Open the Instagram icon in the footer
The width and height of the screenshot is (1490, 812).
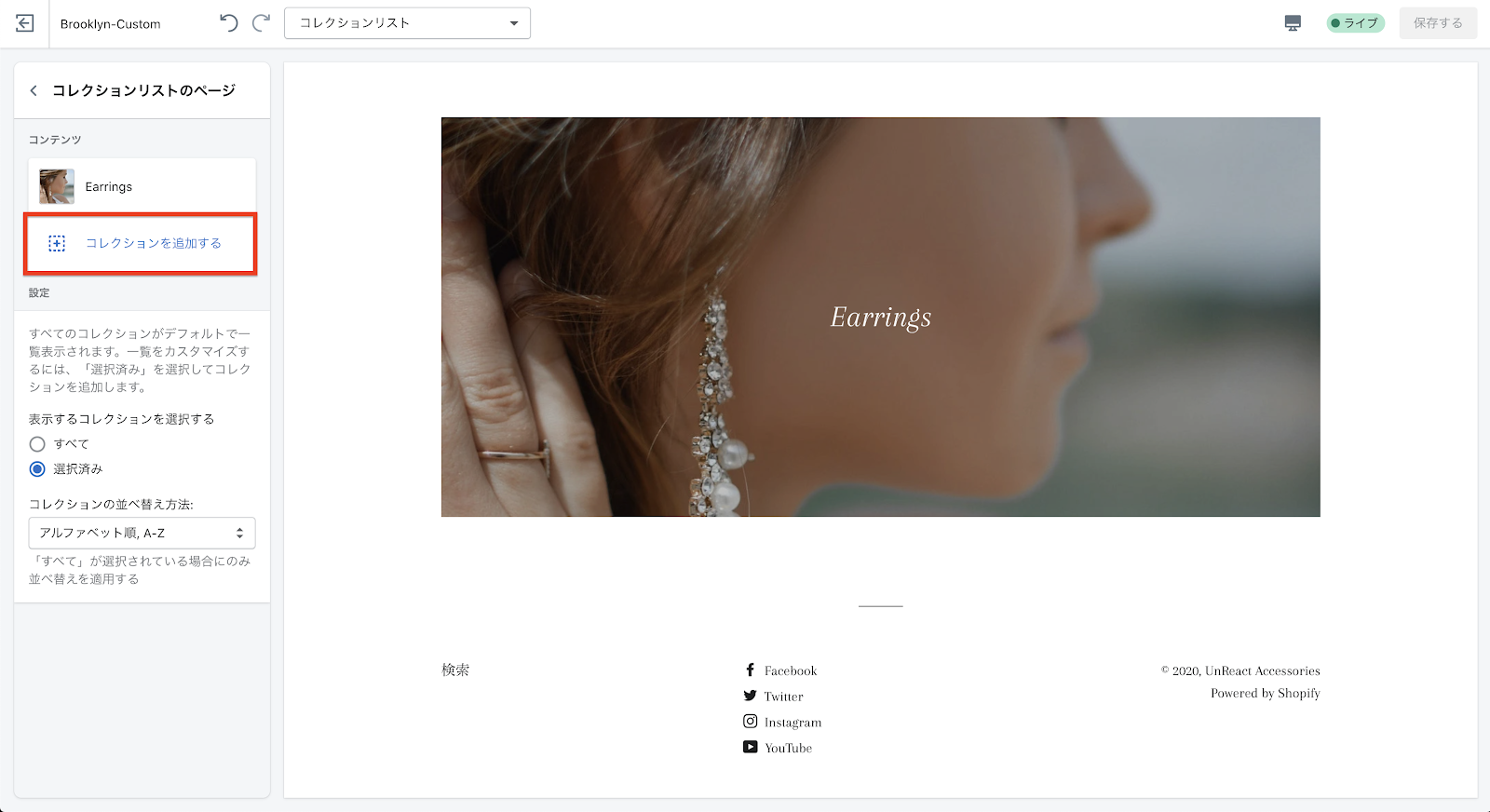[x=750, y=722]
